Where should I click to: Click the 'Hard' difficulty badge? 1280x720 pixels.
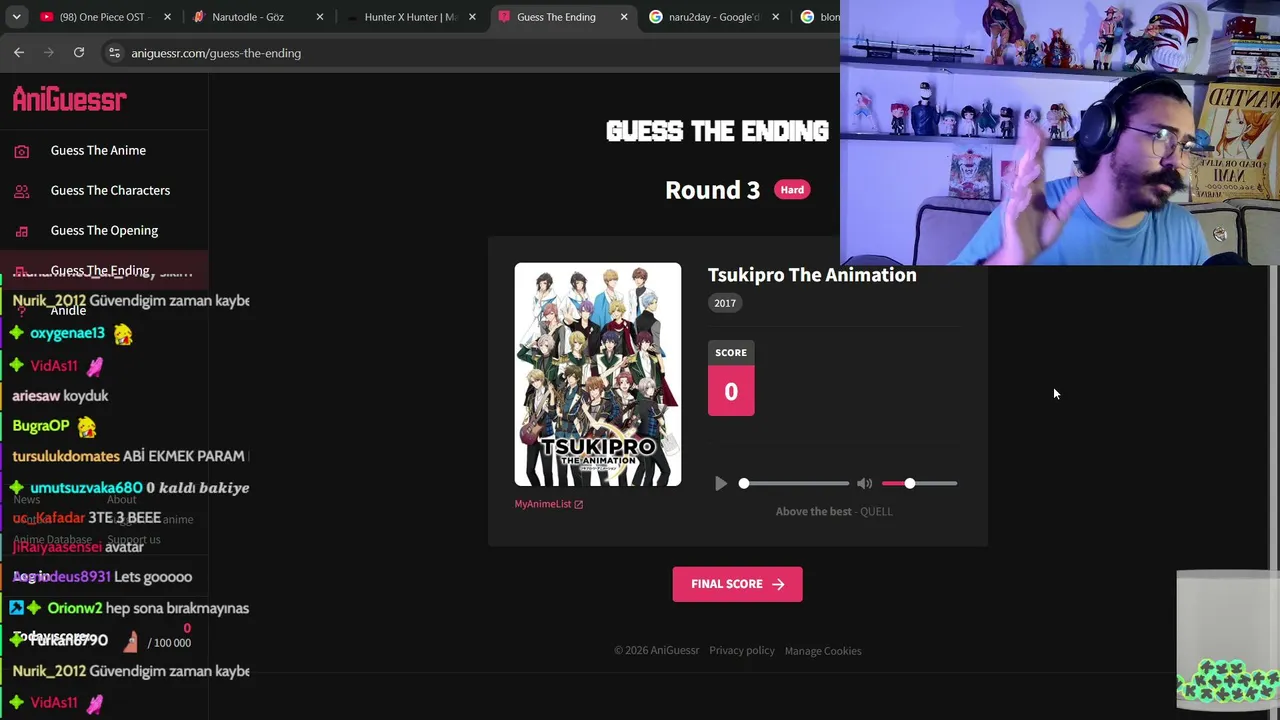click(x=792, y=190)
